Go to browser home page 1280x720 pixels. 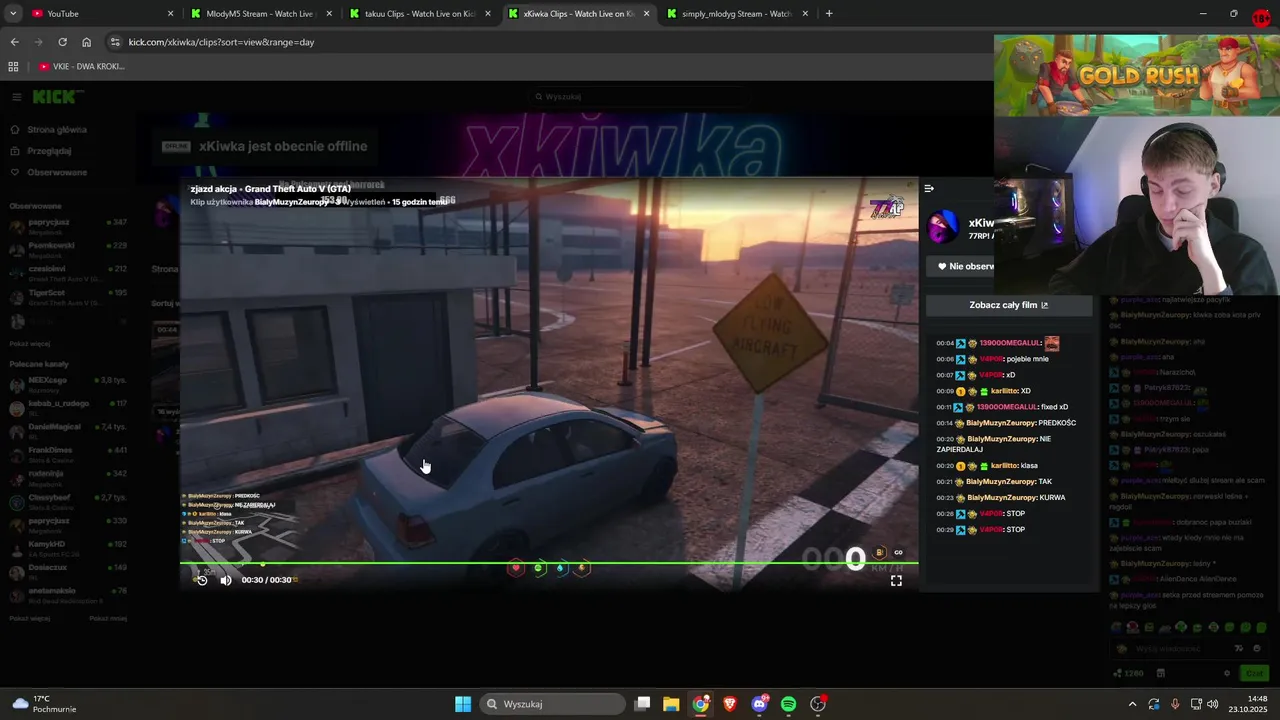tap(86, 42)
